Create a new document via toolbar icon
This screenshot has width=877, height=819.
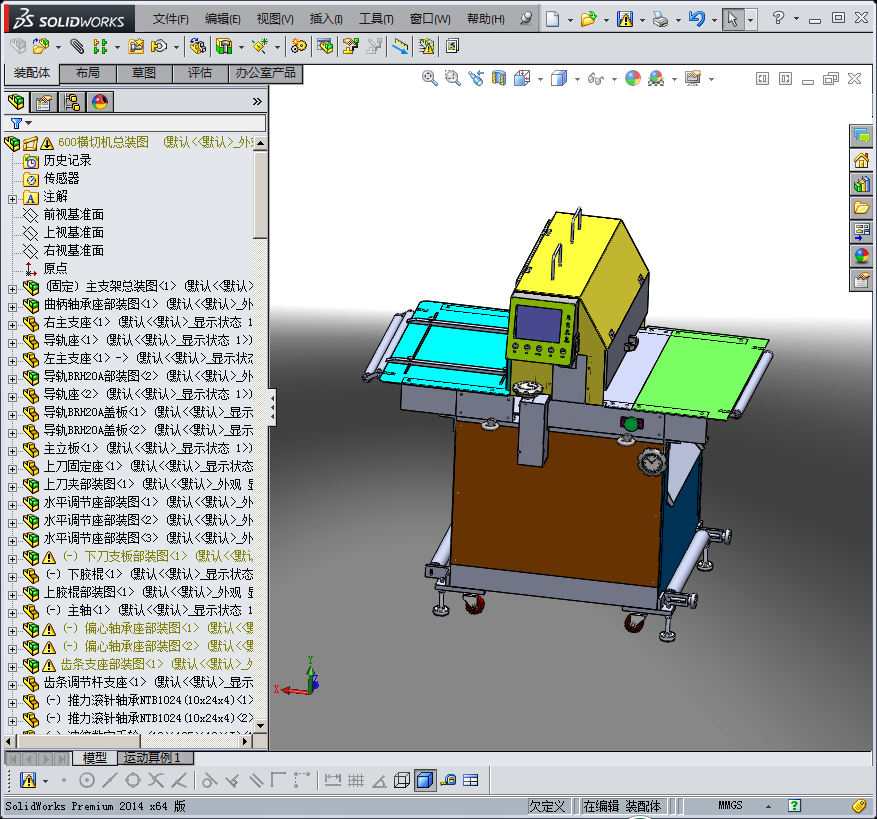coord(553,19)
